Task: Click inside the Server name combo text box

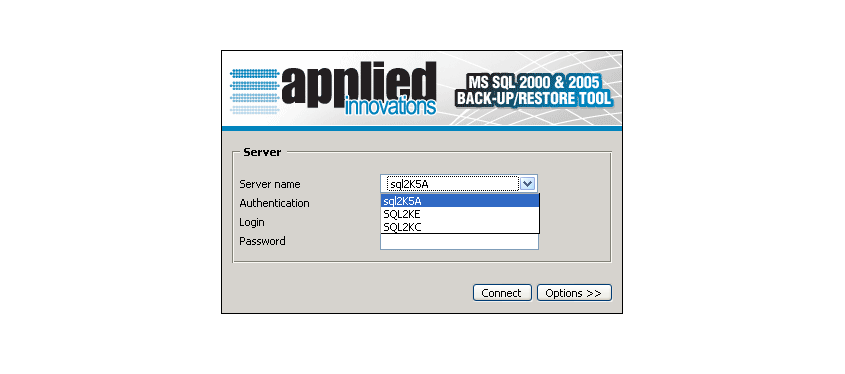Action: click(x=451, y=184)
